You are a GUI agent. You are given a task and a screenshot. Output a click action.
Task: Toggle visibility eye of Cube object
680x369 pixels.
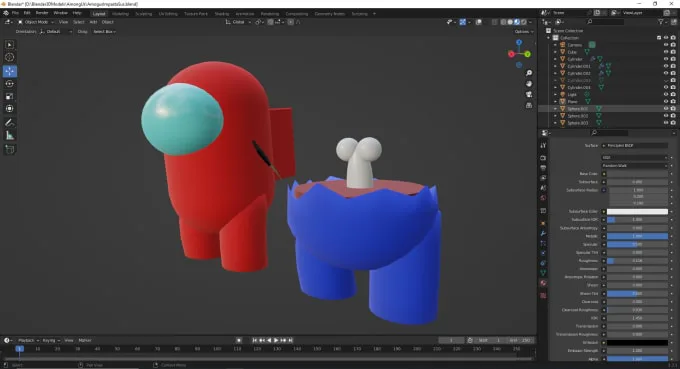666,52
